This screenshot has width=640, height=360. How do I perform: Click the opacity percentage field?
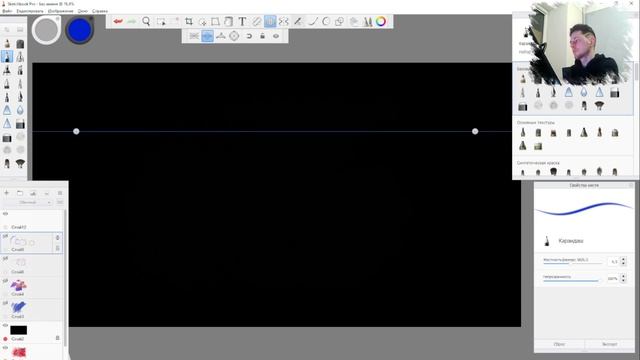point(613,279)
